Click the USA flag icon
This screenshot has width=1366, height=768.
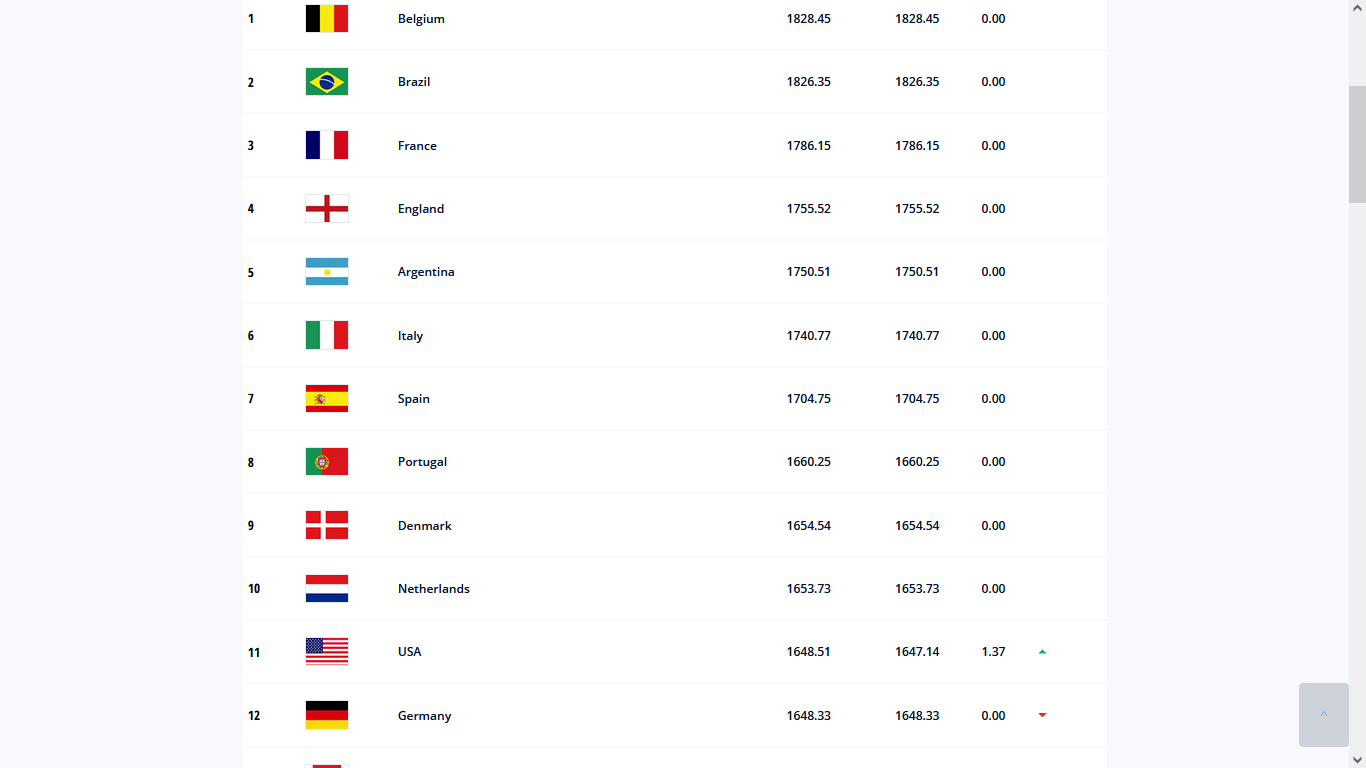[326, 652]
